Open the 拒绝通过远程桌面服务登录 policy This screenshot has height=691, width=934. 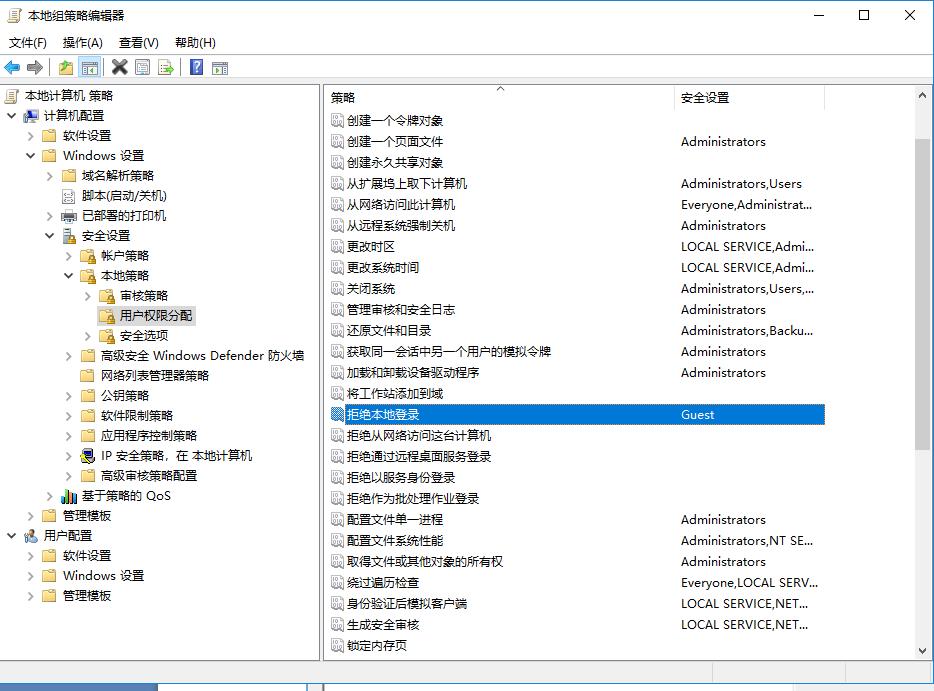[420, 456]
